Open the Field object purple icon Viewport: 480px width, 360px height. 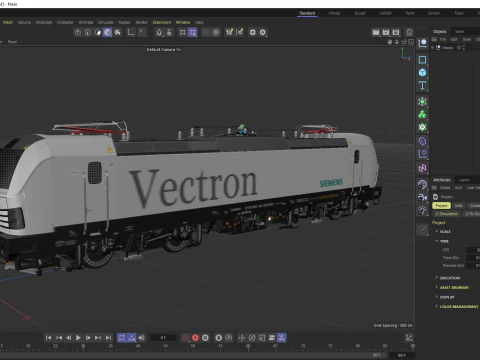422,154
